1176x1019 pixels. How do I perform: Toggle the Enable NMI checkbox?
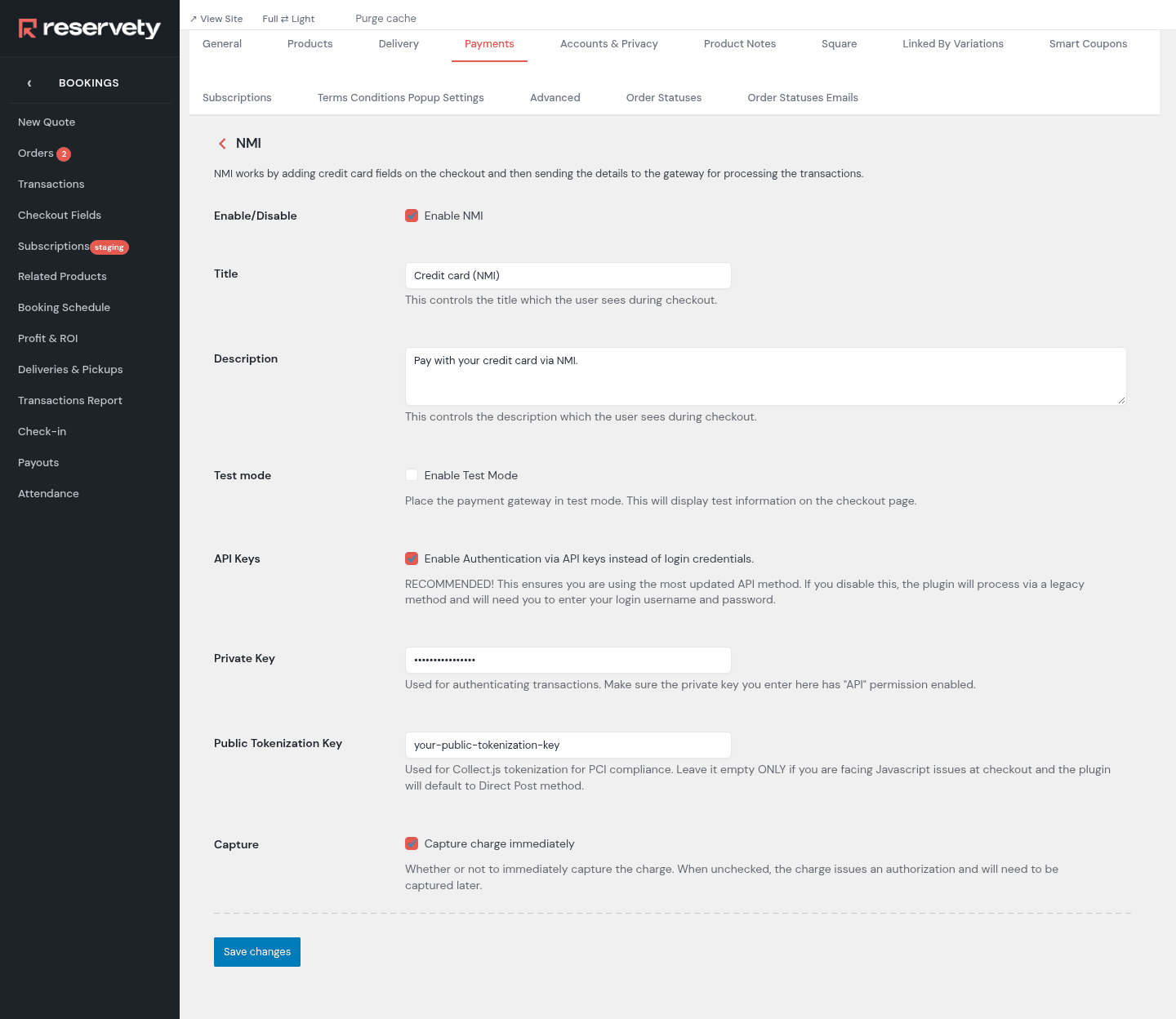click(x=412, y=216)
